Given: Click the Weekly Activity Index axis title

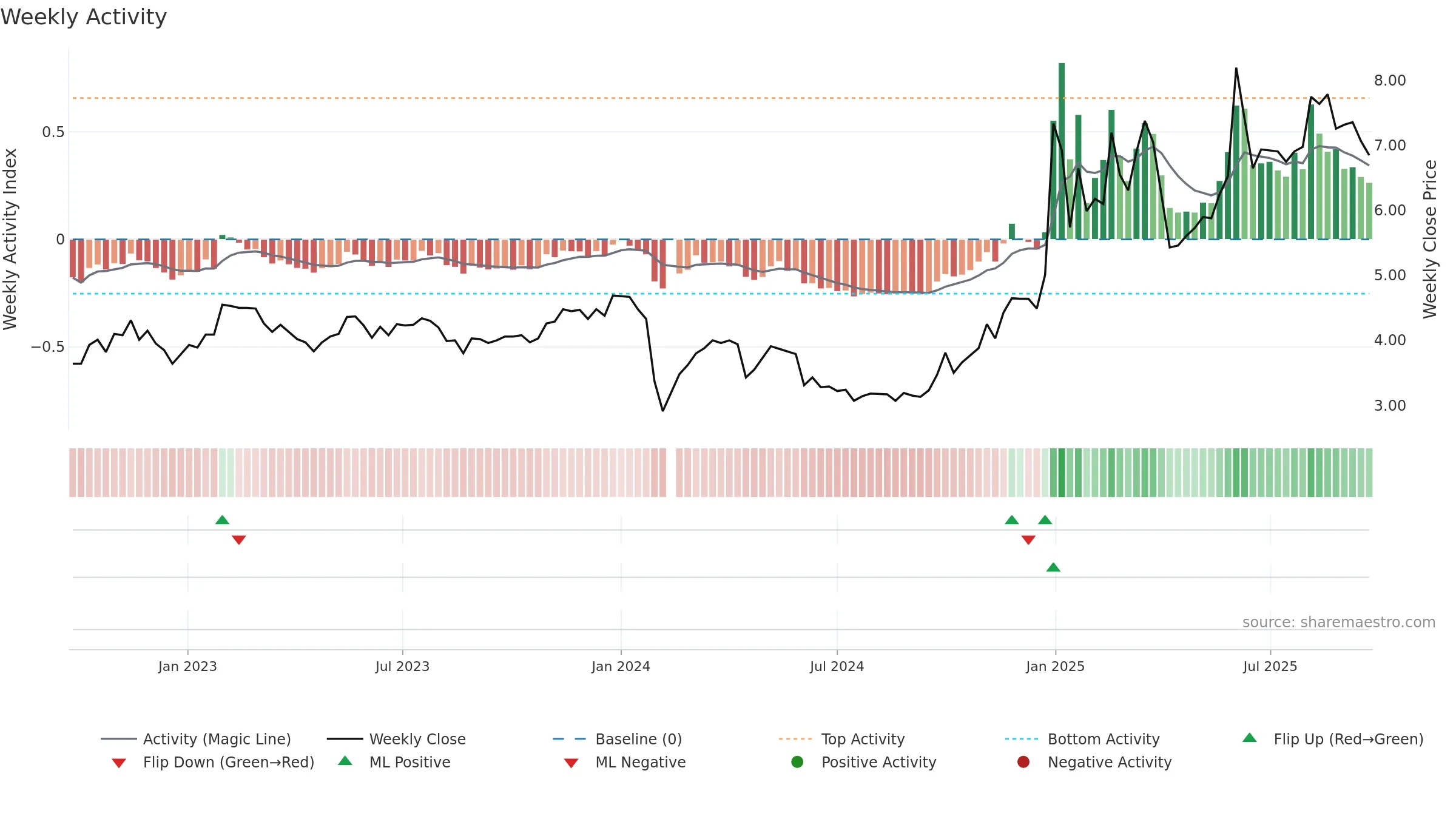Looking at the screenshot, I should (x=10, y=239).
